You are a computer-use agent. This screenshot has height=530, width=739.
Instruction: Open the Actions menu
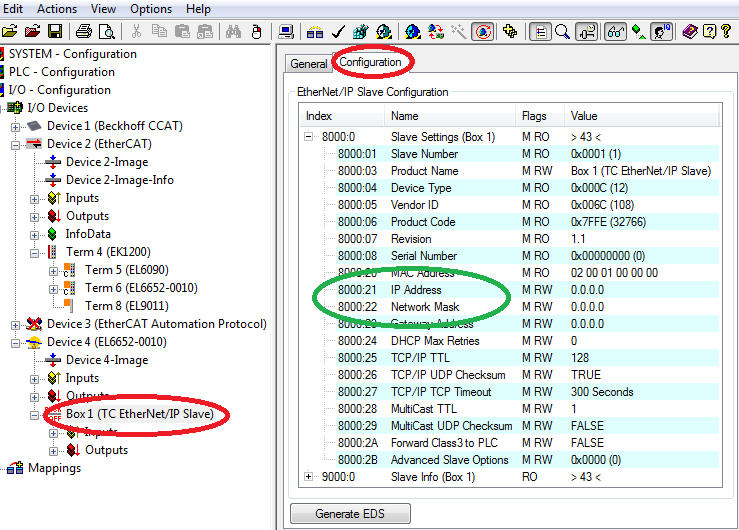(x=57, y=9)
